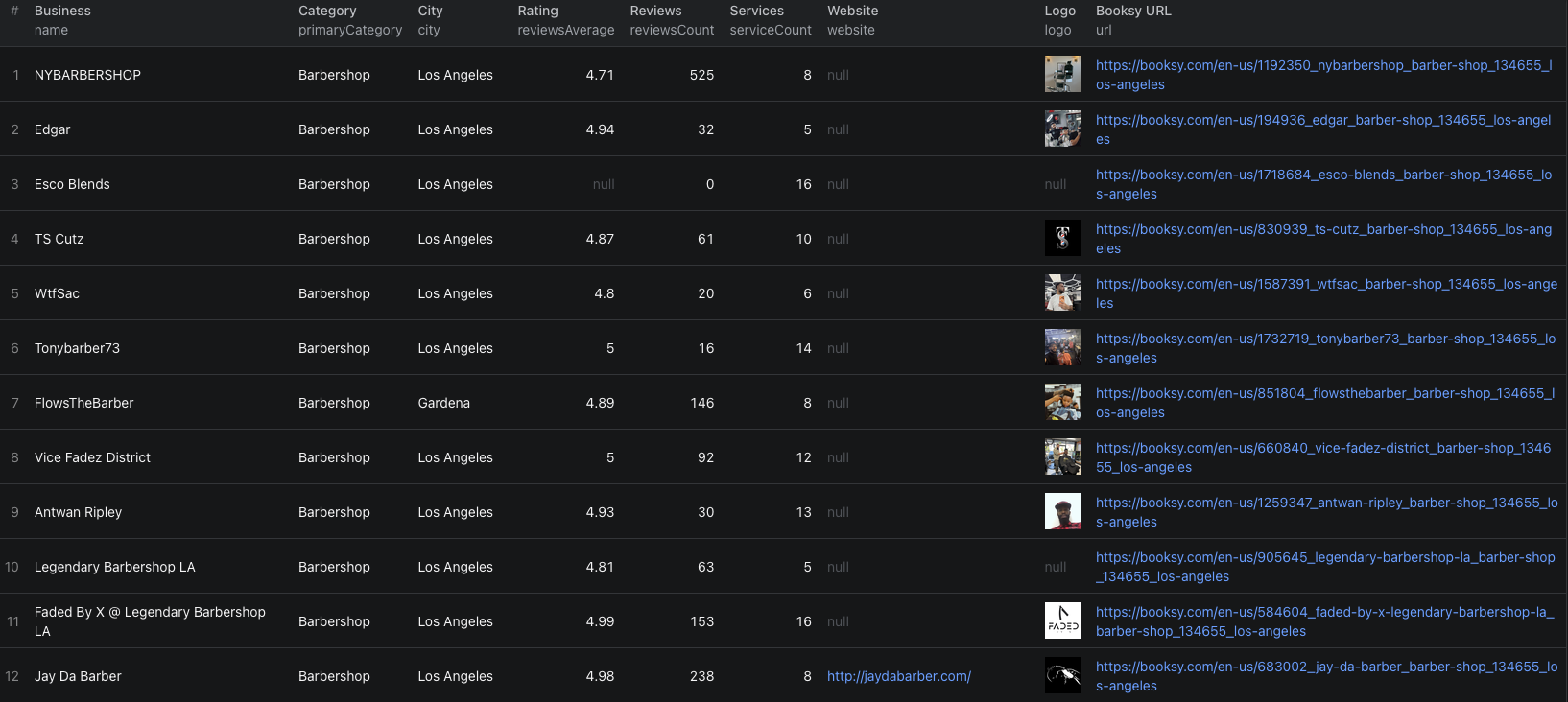The height and width of the screenshot is (702, 1568).
Task: Open the jaydabarber.com website link
Action: pyautogui.click(x=899, y=676)
